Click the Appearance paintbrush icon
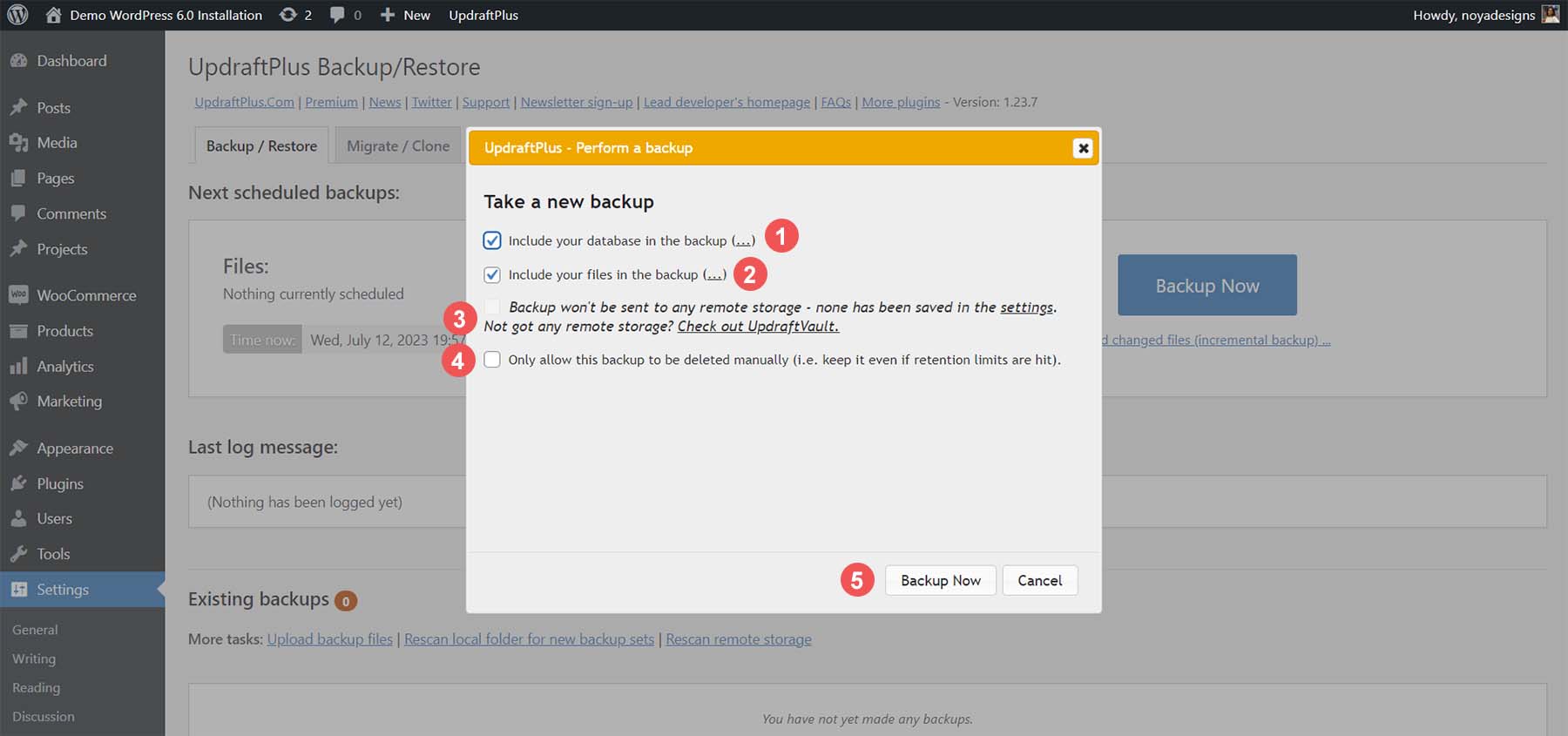Image resolution: width=1568 pixels, height=736 pixels. (x=18, y=449)
